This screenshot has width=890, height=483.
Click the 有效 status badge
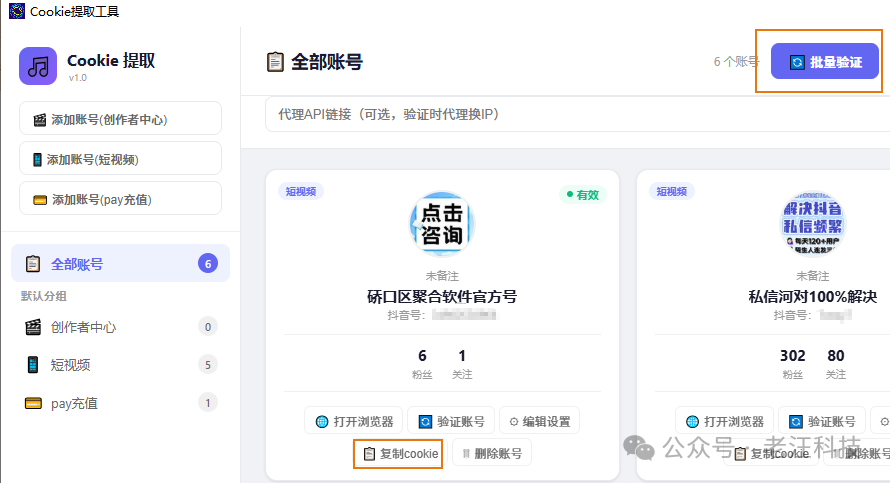pos(583,195)
